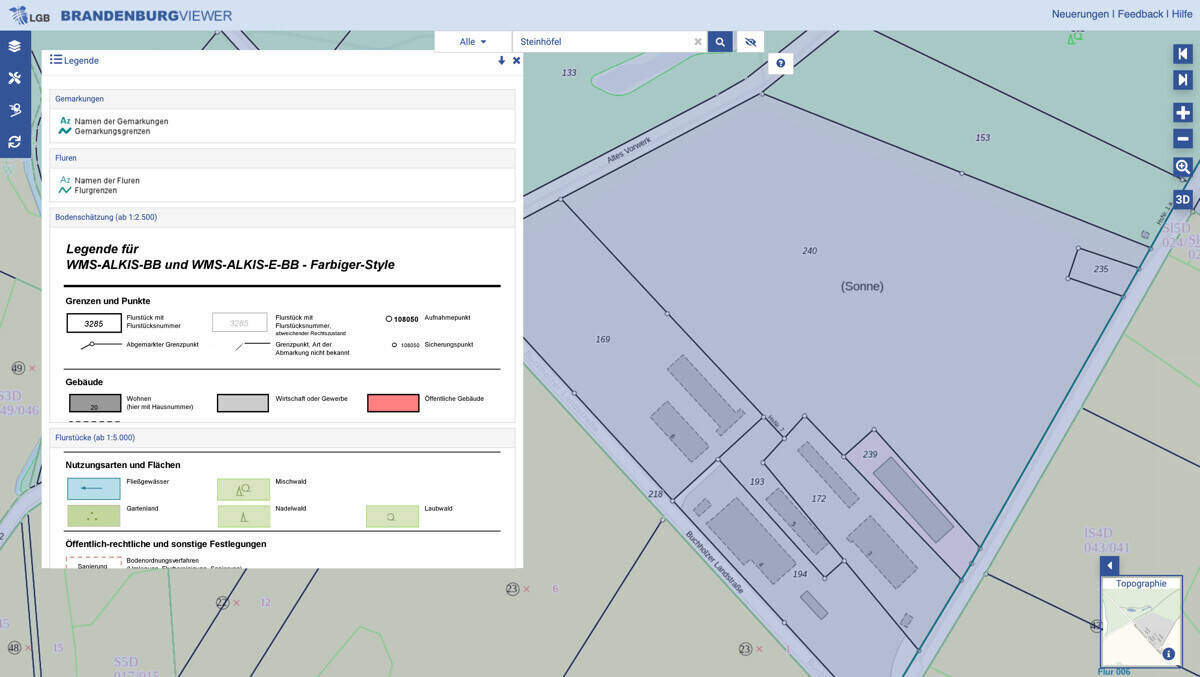Open the Hilfe link

[x=1182, y=14]
